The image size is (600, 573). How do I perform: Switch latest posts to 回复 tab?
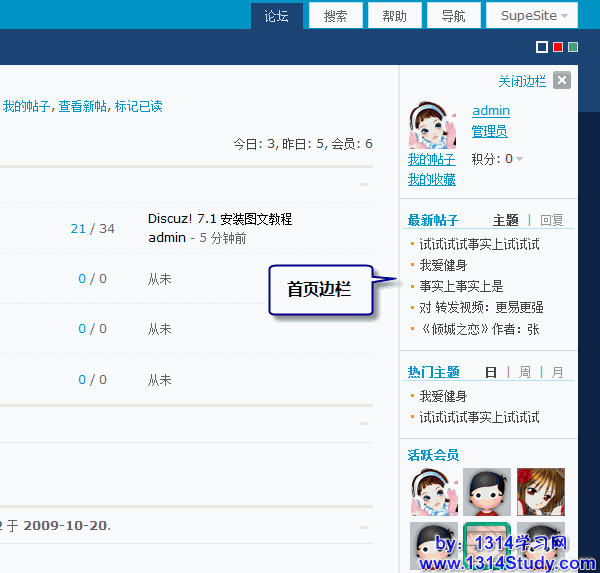pos(552,220)
